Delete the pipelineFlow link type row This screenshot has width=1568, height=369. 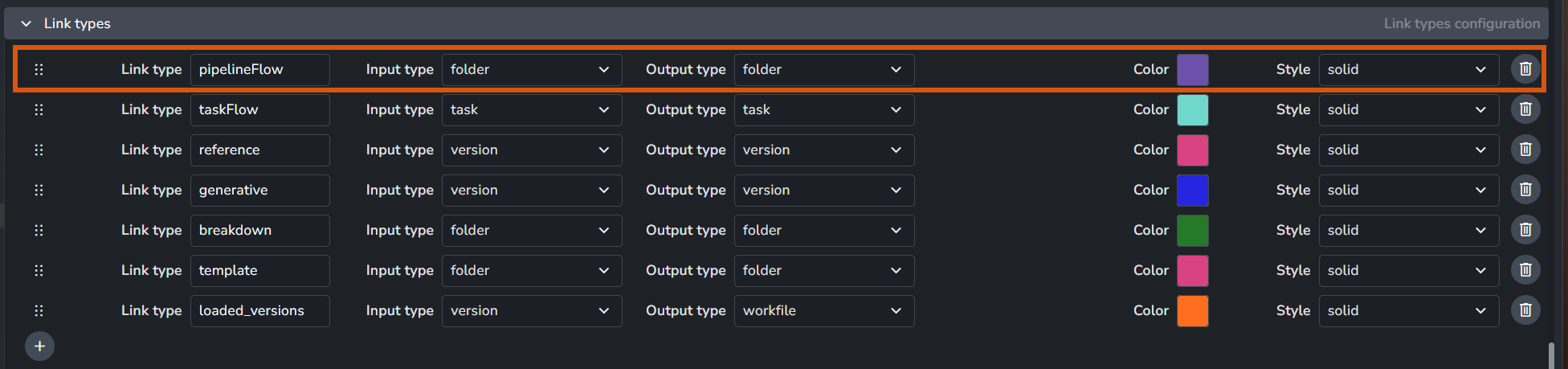point(1525,69)
